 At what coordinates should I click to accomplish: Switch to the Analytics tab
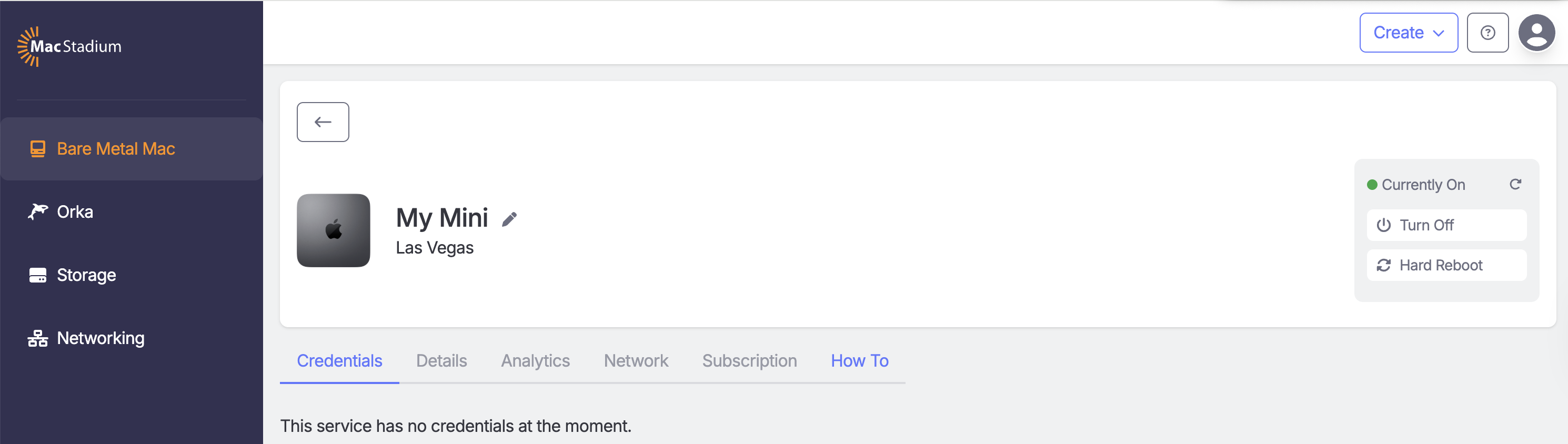point(535,361)
